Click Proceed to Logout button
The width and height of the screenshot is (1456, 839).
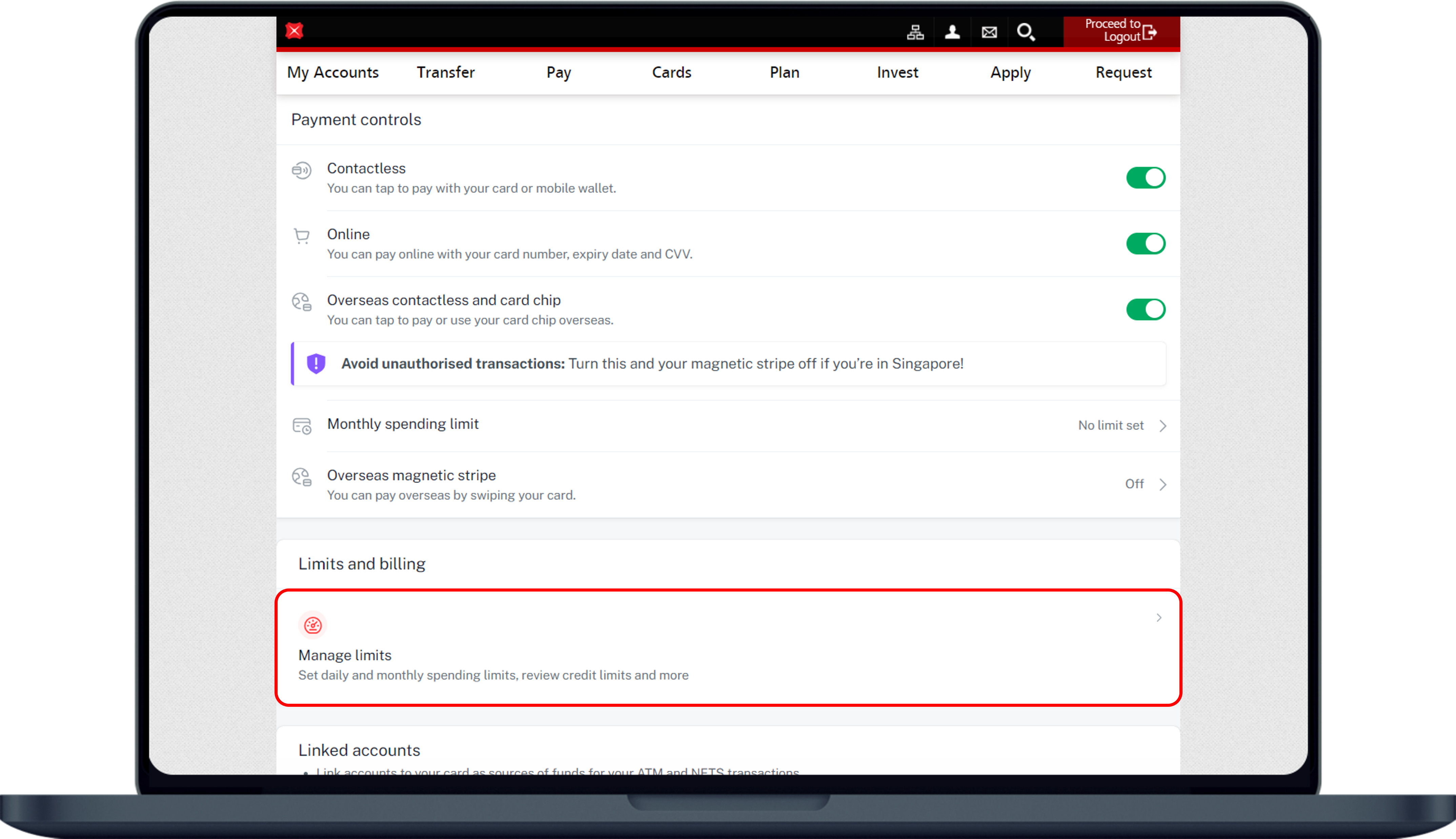pos(1121,31)
